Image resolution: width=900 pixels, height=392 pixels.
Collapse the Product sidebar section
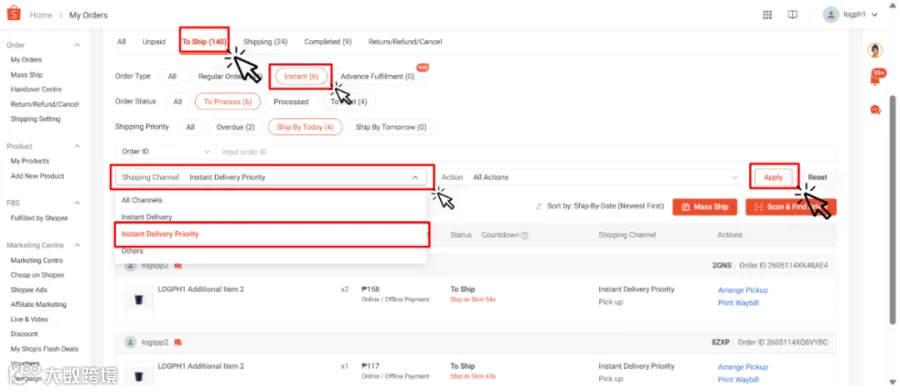click(77, 146)
